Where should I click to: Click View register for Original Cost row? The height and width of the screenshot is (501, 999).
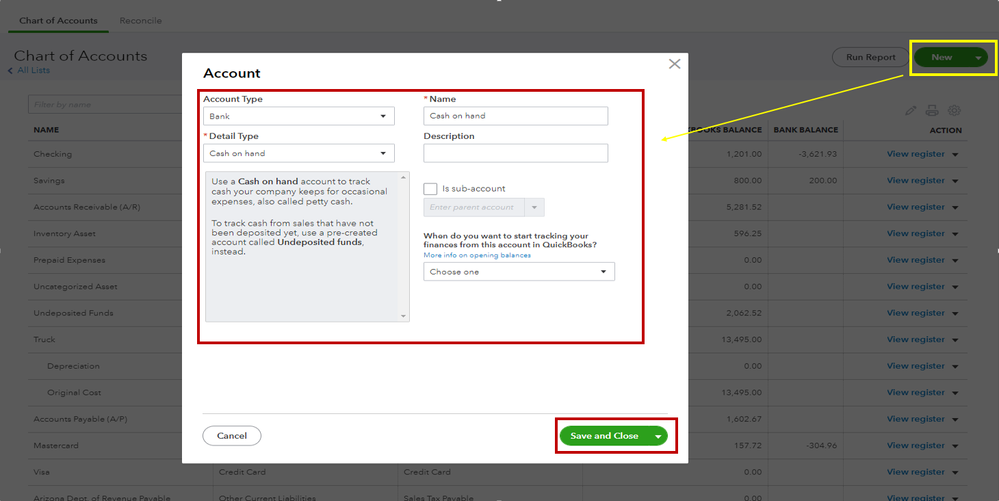coord(916,393)
